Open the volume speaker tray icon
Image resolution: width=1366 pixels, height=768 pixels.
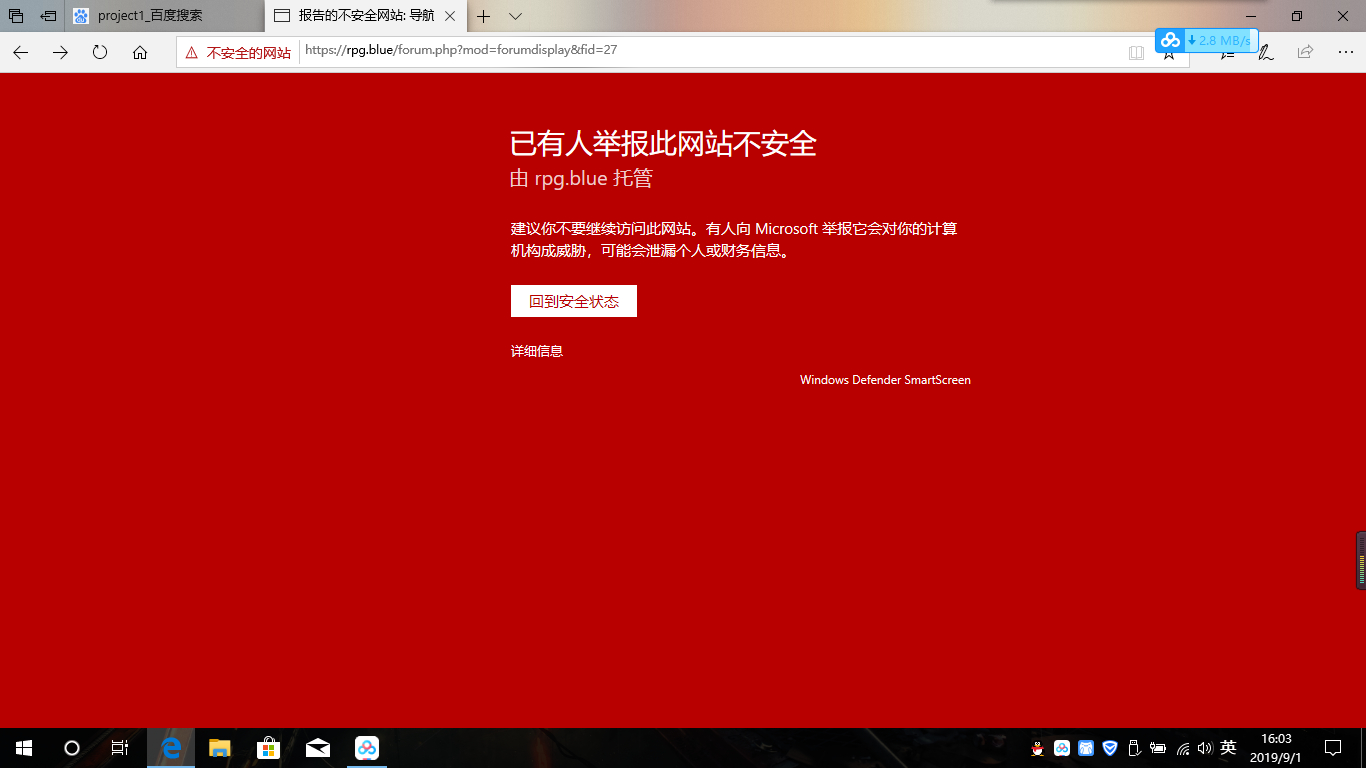[1204, 748]
